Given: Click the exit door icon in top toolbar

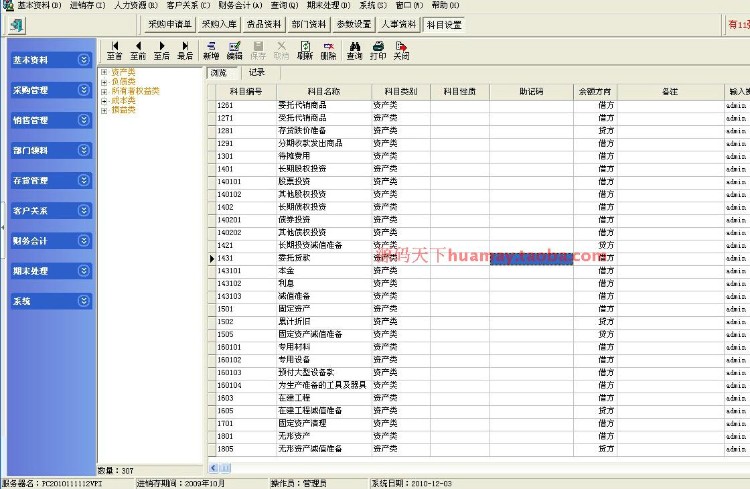Looking at the screenshot, I should (x=17, y=25).
